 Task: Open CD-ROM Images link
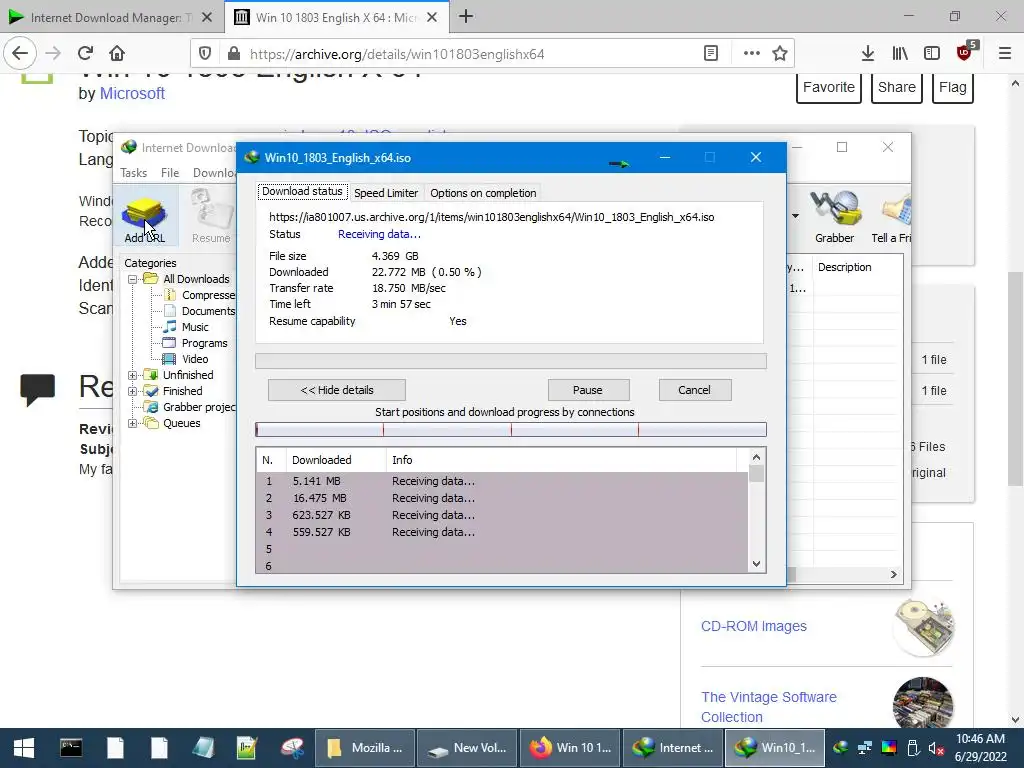754,626
